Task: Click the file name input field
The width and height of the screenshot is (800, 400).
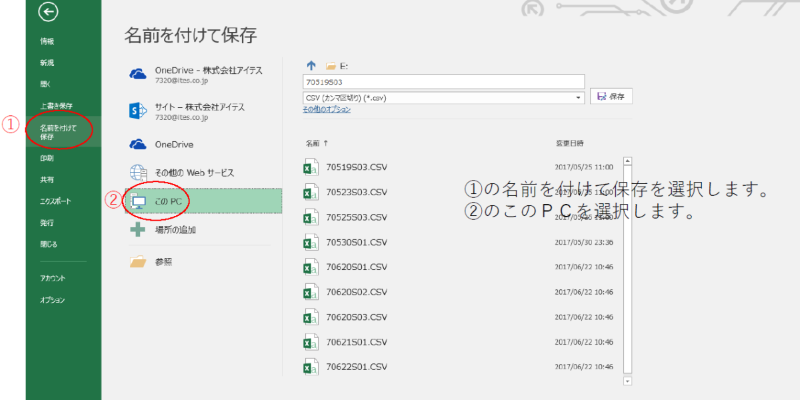Action: click(443, 81)
